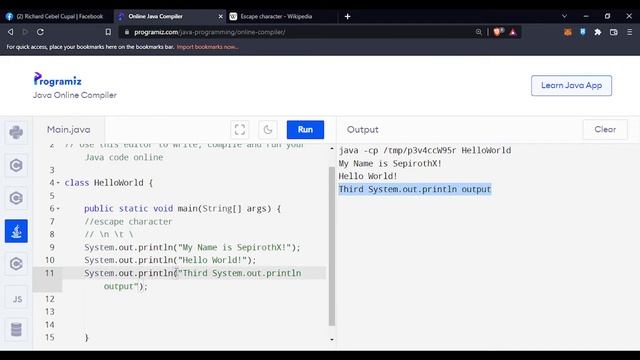
Task: Open the SQL database sidebar icon
Action: (16, 329)
